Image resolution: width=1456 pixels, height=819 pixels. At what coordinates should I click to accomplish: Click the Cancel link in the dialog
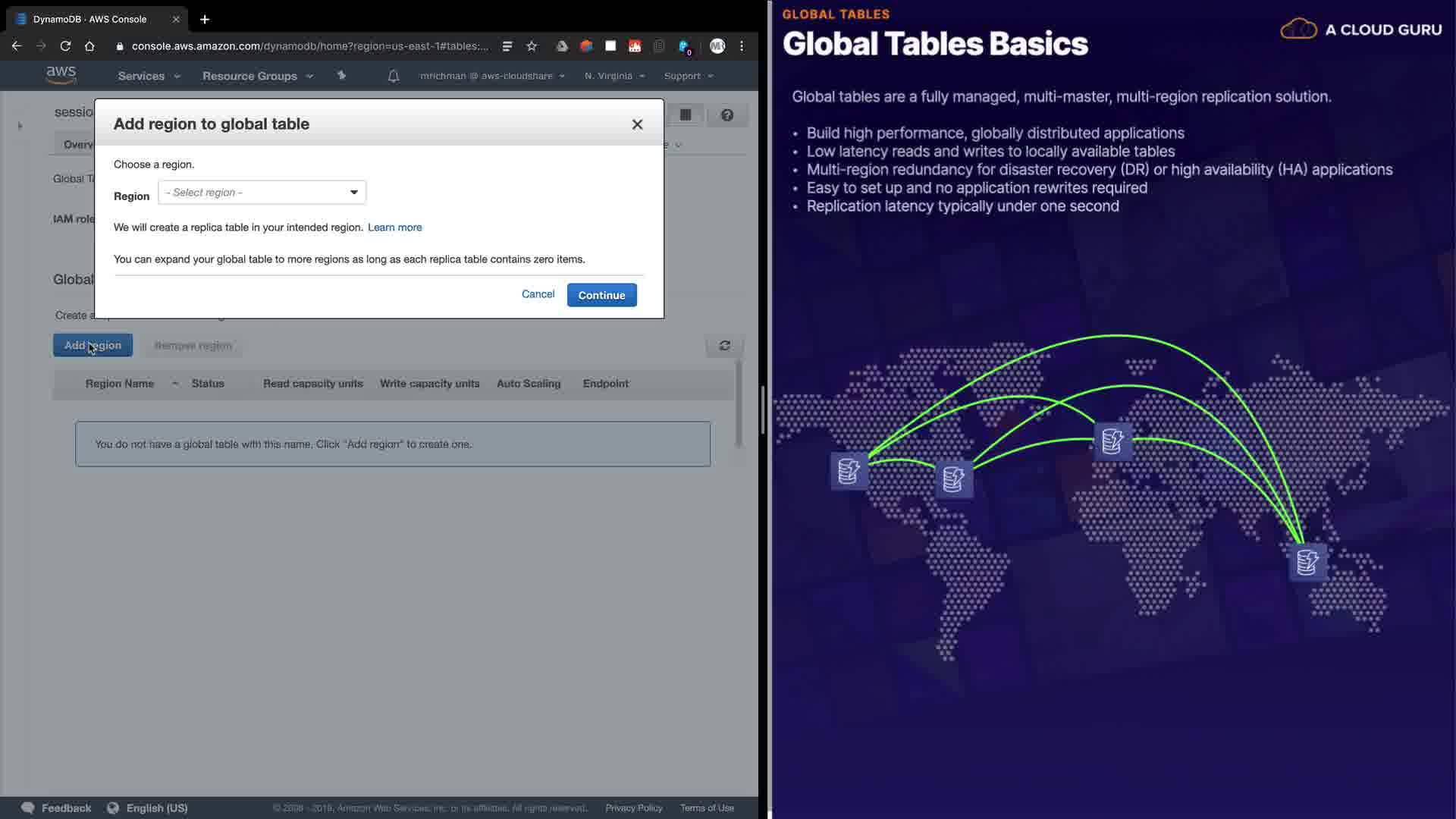[x=538, y=294]
